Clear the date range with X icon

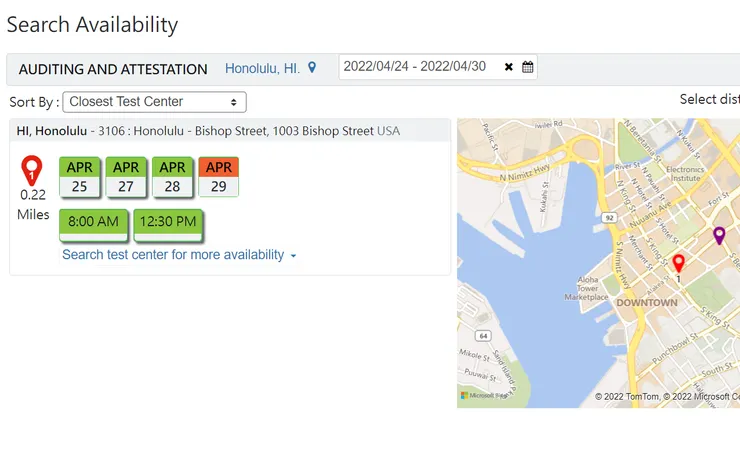[509, 67]
